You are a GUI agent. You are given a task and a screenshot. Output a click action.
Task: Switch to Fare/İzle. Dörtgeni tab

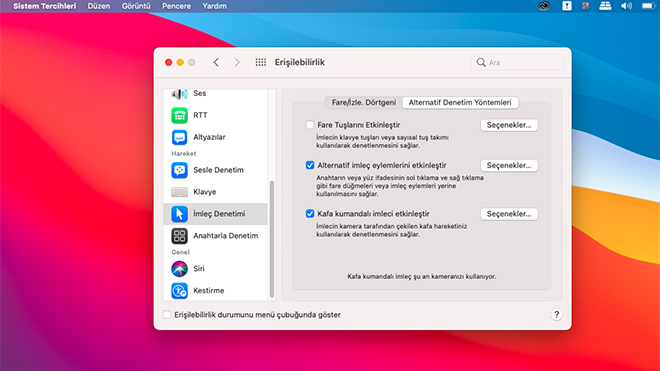364,102
